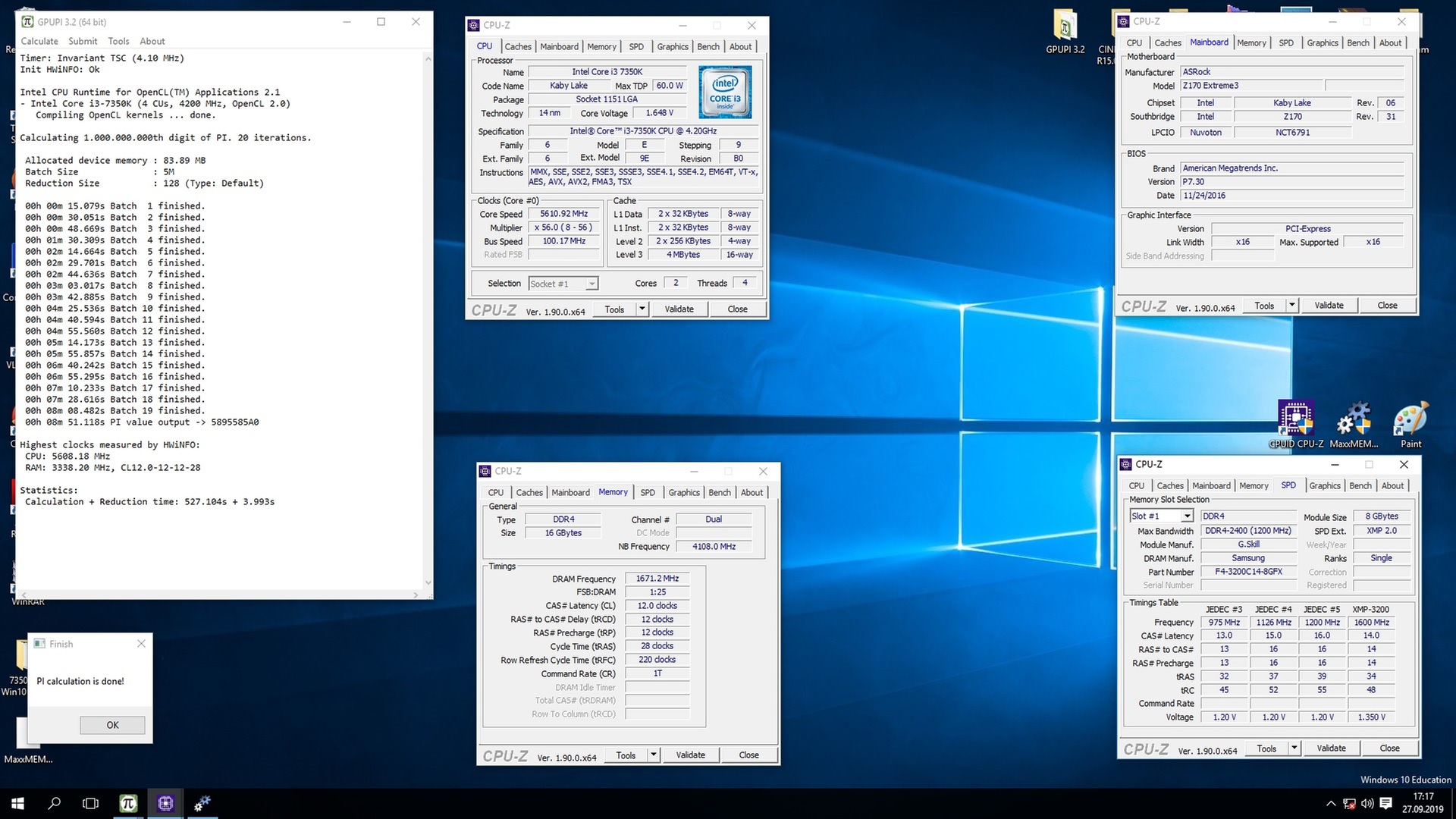The image size is (1456, 819).
Task: Click Close button in CPU-Z SPD window
Action: pyautogui.click(x=1389, y=748)
